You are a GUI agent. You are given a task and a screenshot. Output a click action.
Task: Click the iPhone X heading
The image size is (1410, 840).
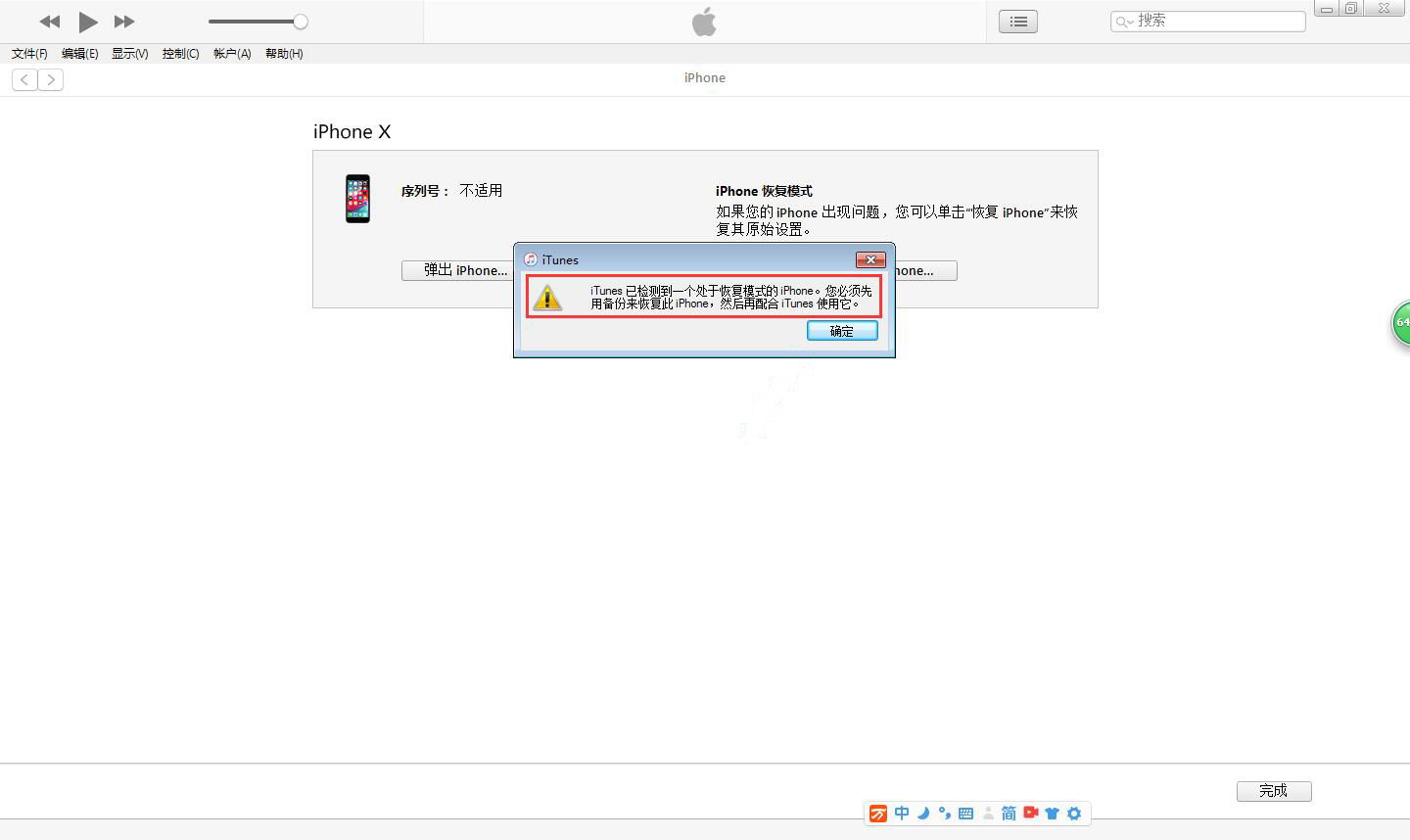(352, 131)
